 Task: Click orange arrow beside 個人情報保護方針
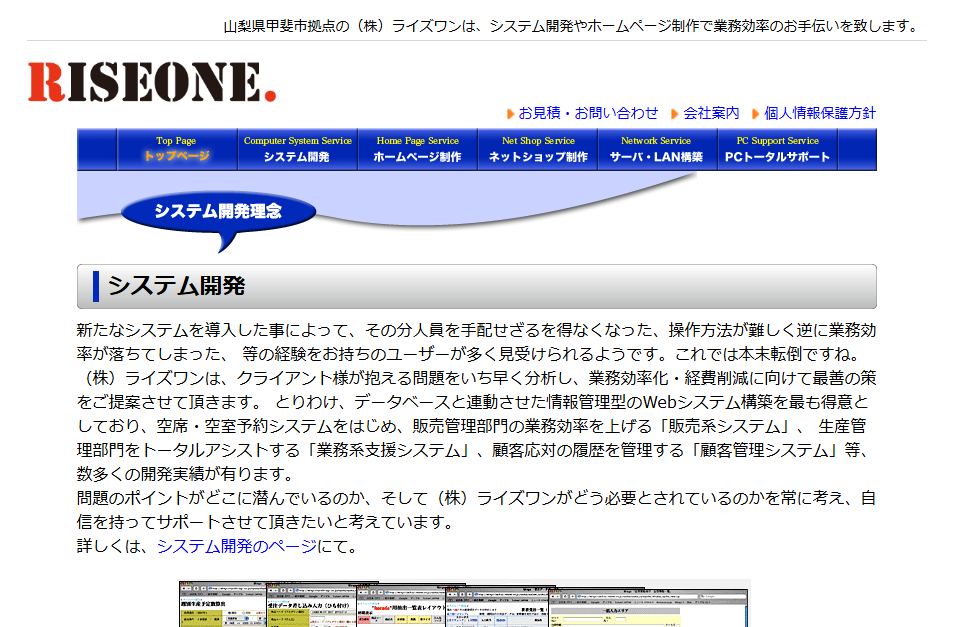point(755,114)
